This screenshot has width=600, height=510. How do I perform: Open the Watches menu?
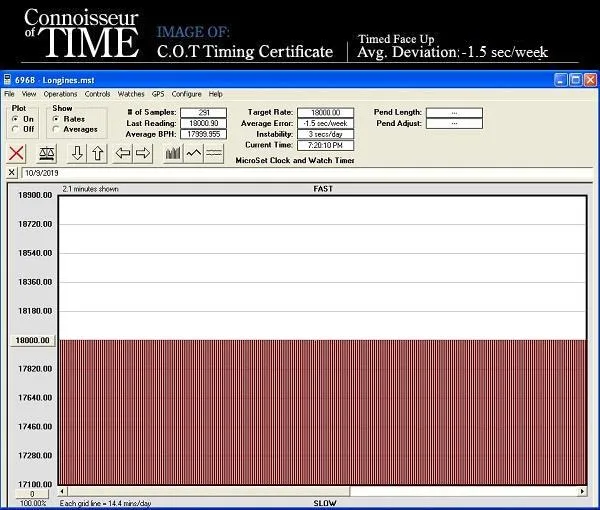point(131,94)
